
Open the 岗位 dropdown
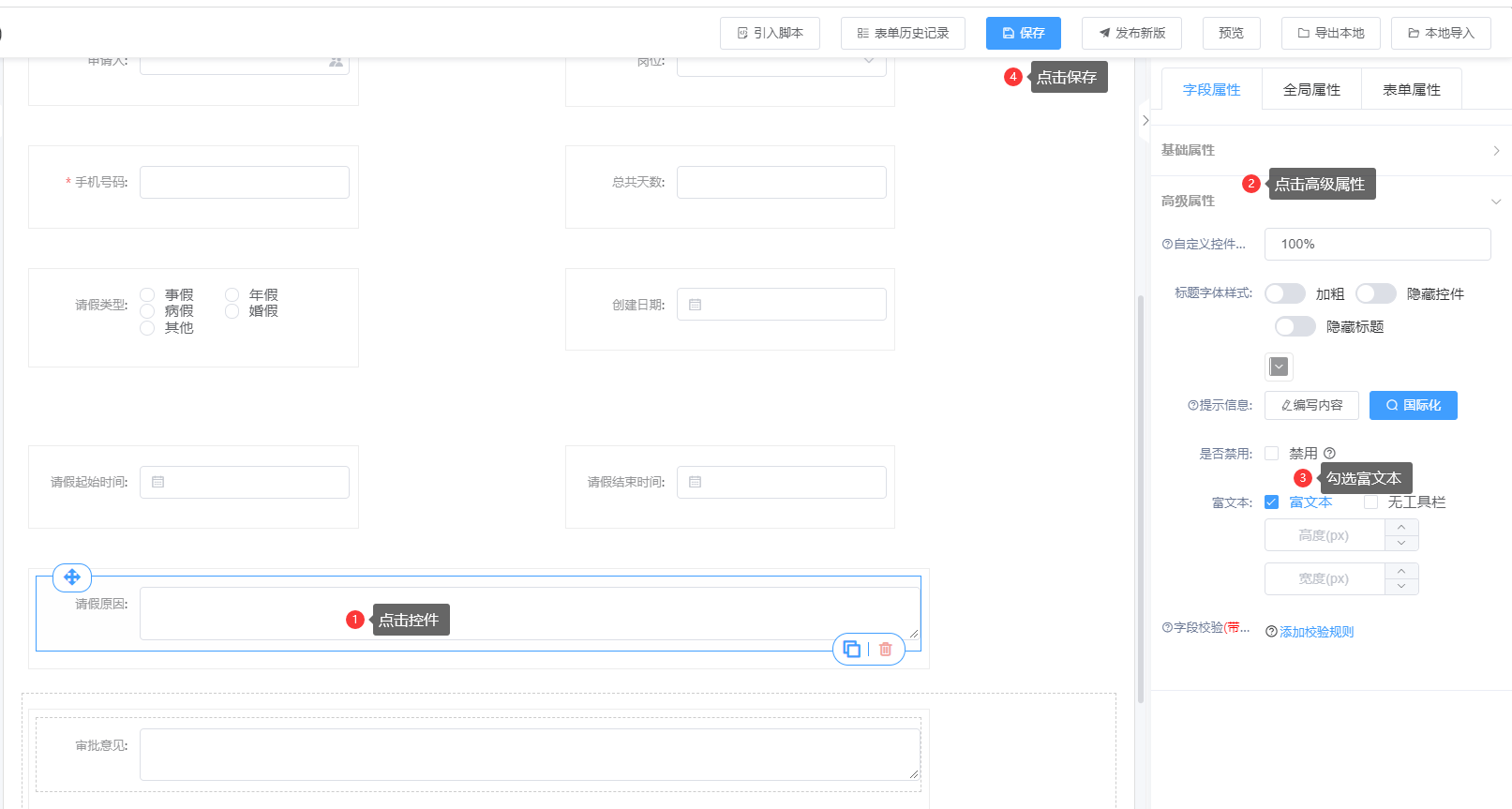tap(869, 62)
